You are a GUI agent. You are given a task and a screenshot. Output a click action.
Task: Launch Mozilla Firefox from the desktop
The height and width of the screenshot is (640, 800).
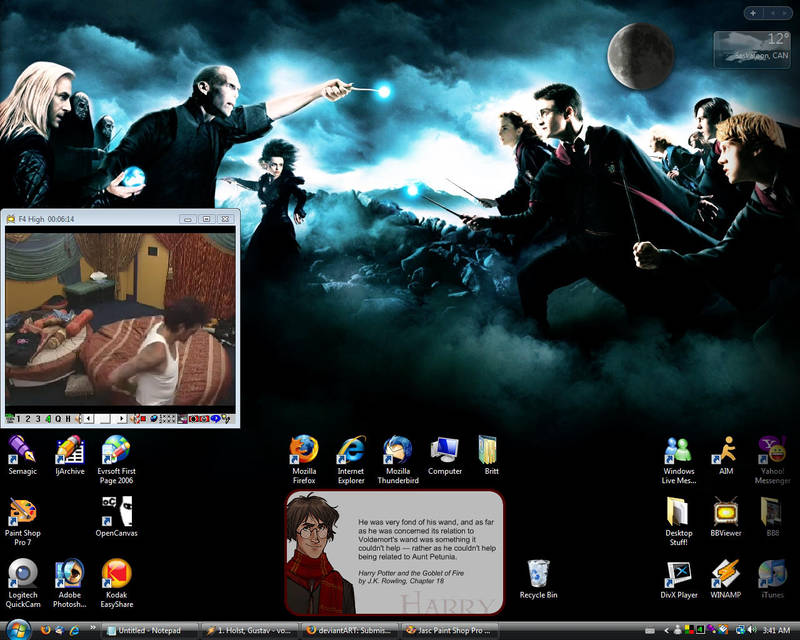304,459
